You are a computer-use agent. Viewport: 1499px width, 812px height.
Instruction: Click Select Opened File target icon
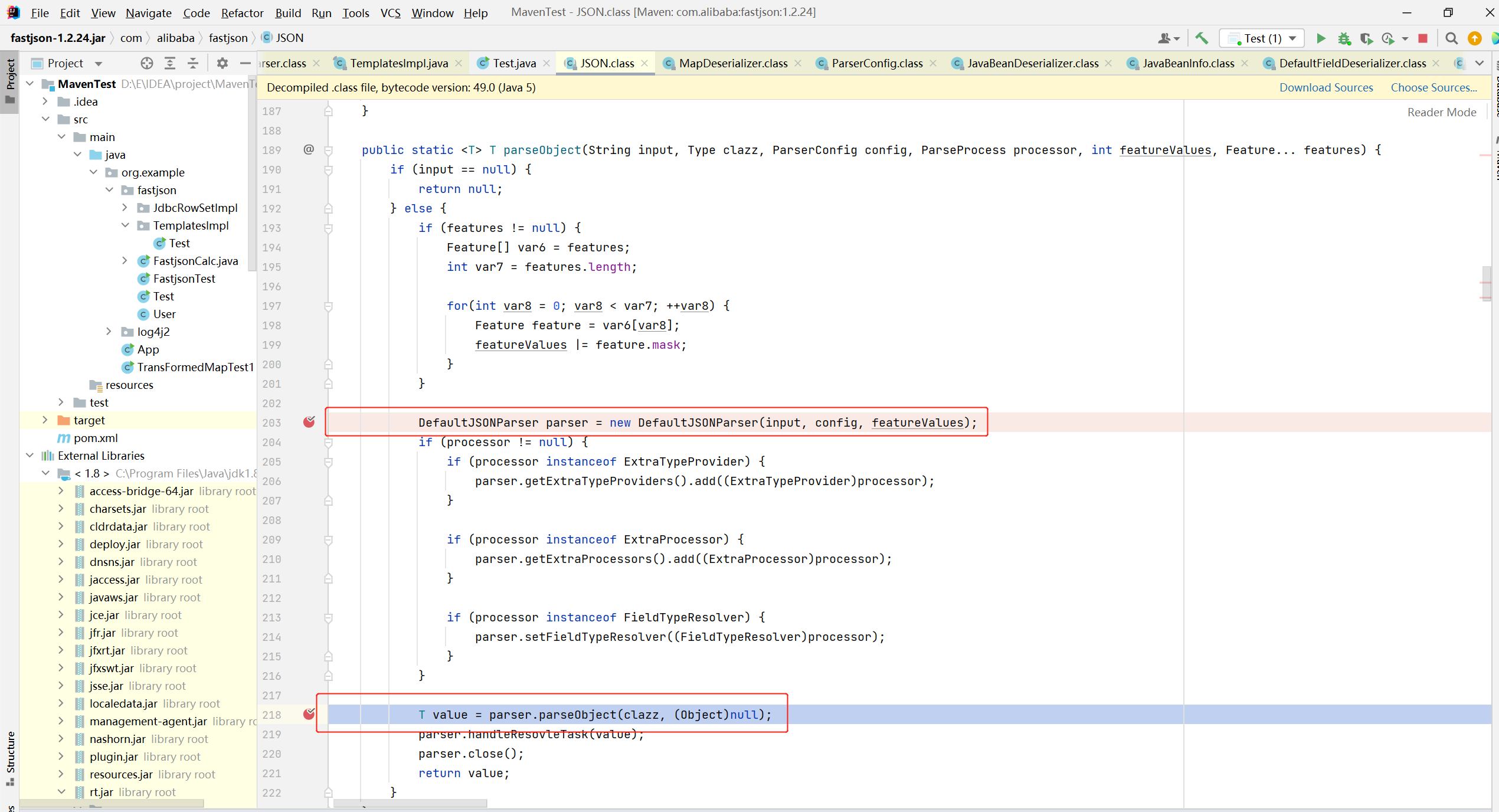point(146,63)
